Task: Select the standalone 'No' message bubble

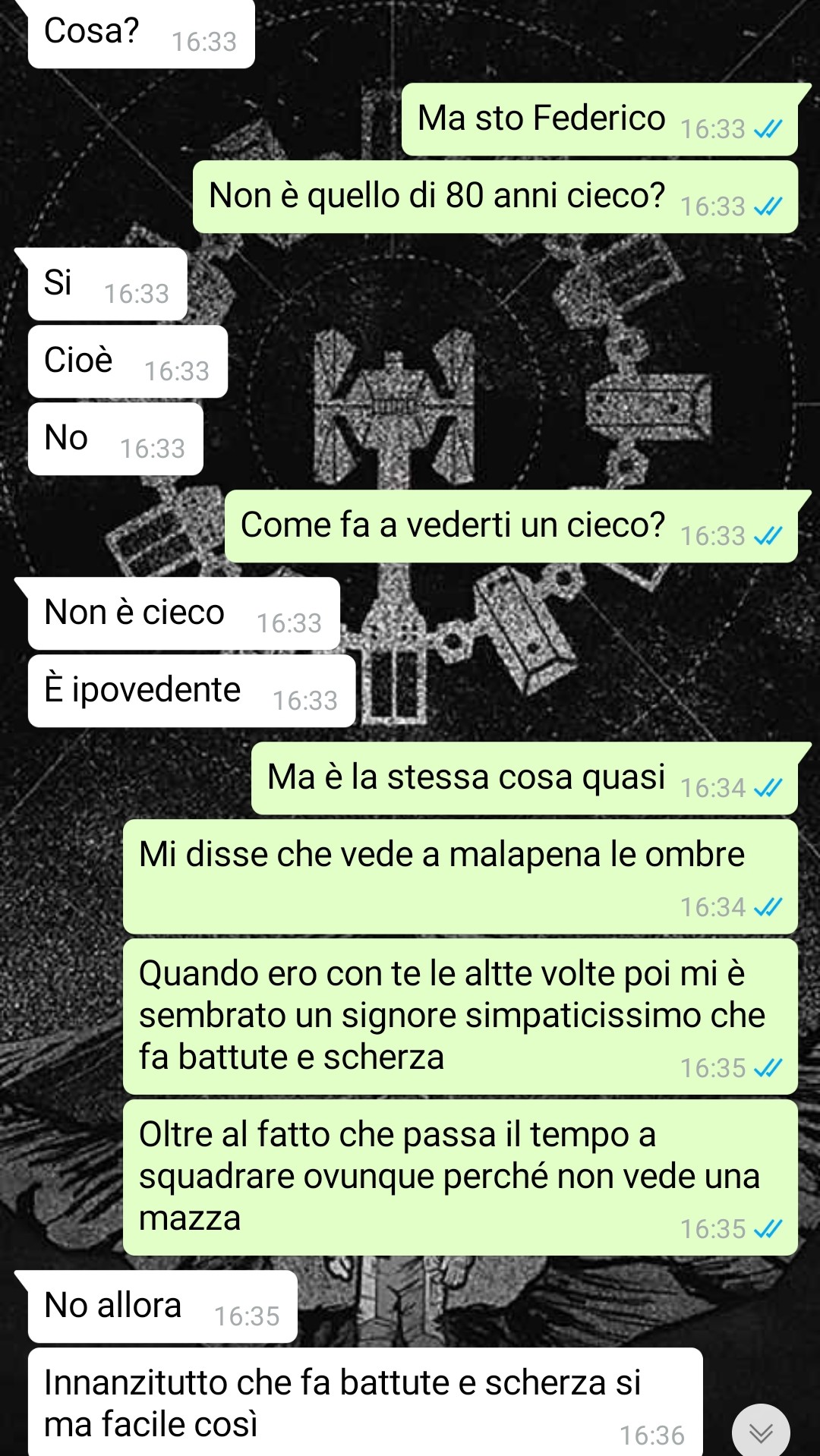Action: [x=115, y=439]
